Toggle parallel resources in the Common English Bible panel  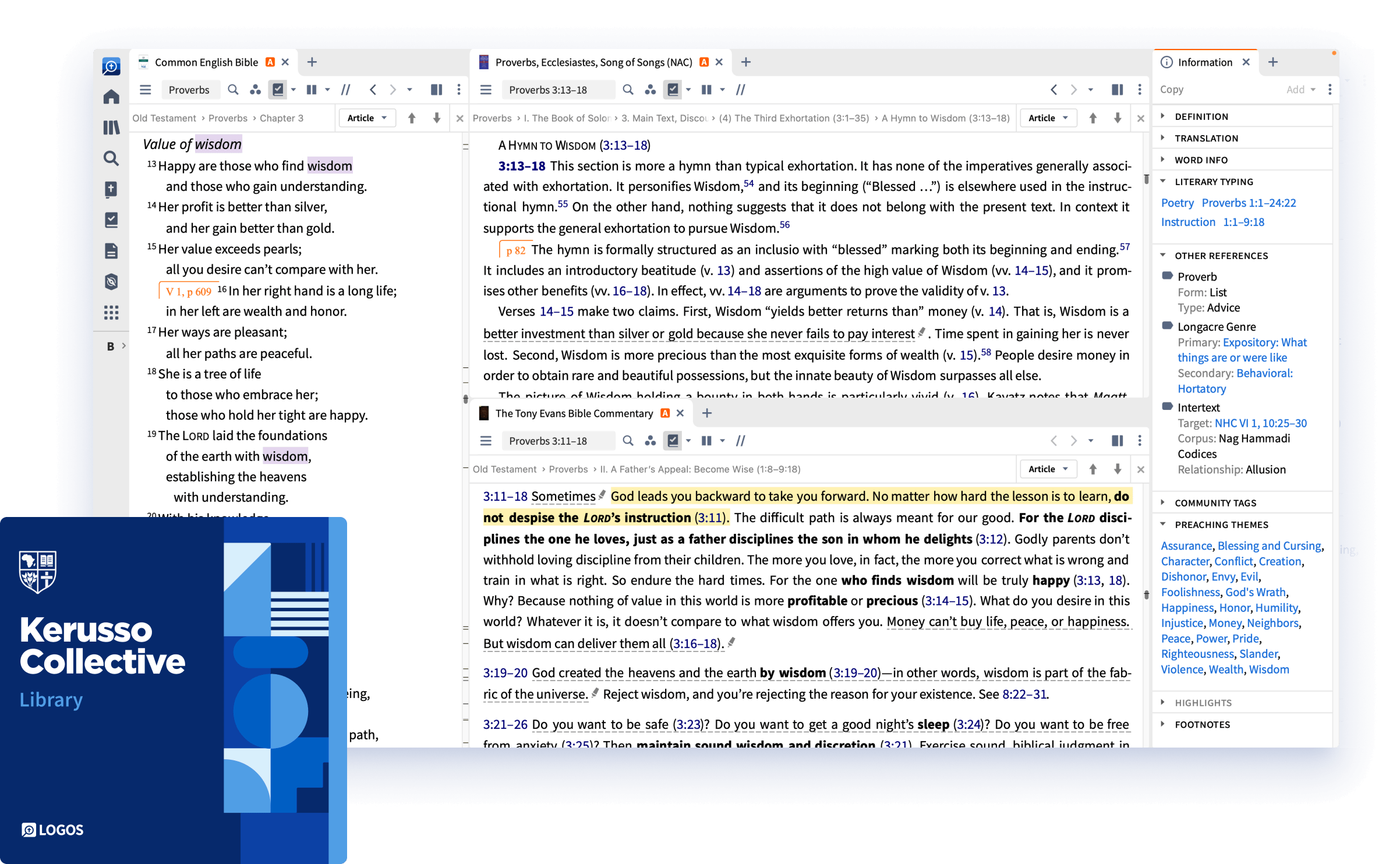346,90
